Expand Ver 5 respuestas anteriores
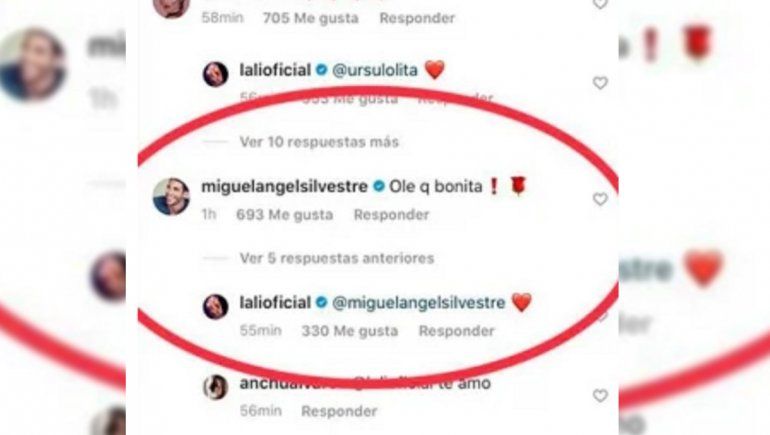The height and width of the screenshot is (435, 770). click(337, 258)
